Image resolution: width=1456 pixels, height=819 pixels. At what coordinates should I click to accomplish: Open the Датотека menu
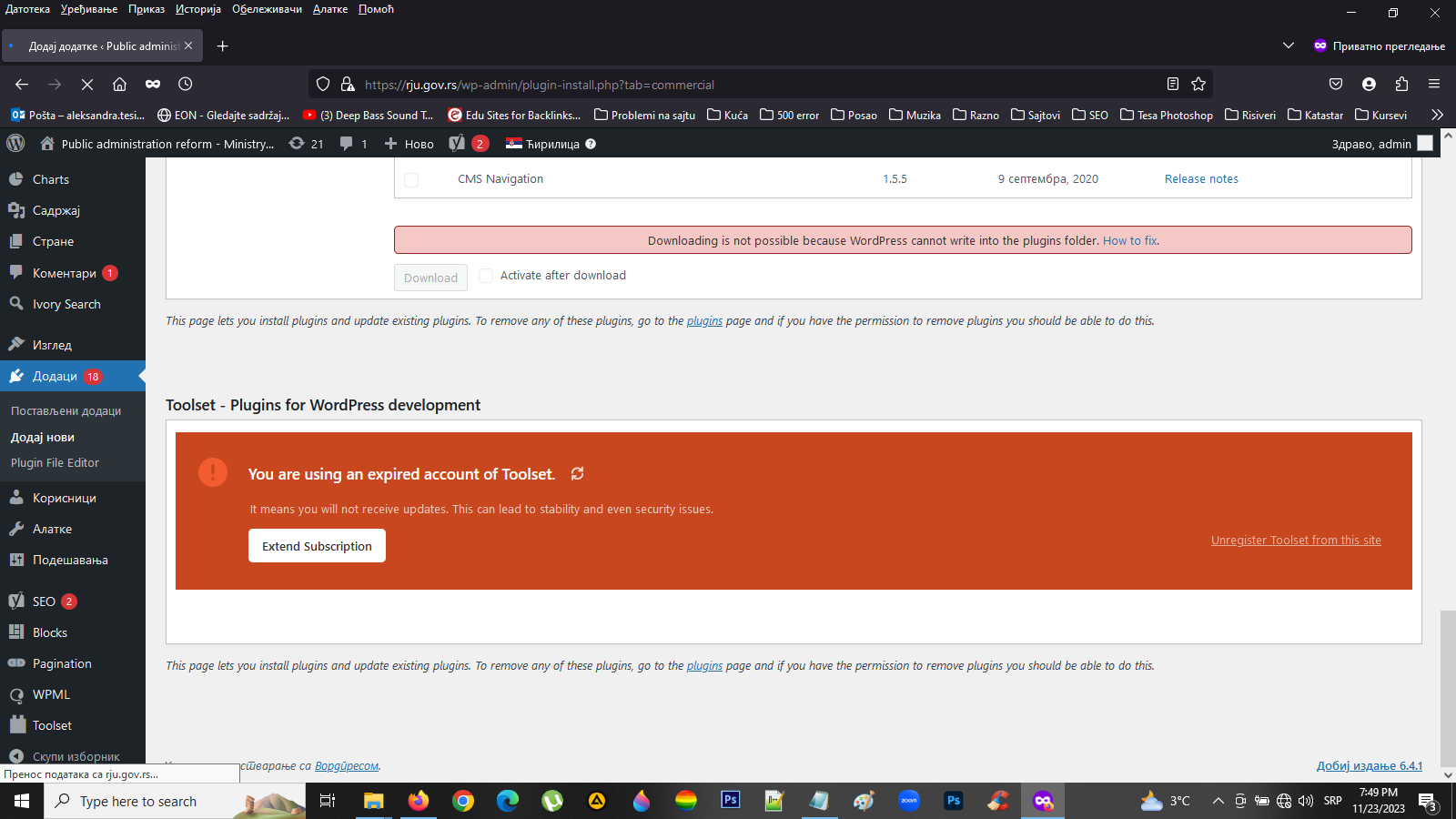[x=28, y=9]
